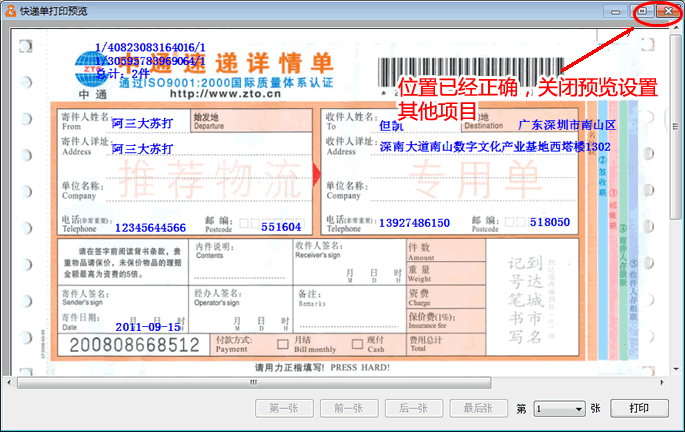Click sender postcode 551604

click(281, 227)
